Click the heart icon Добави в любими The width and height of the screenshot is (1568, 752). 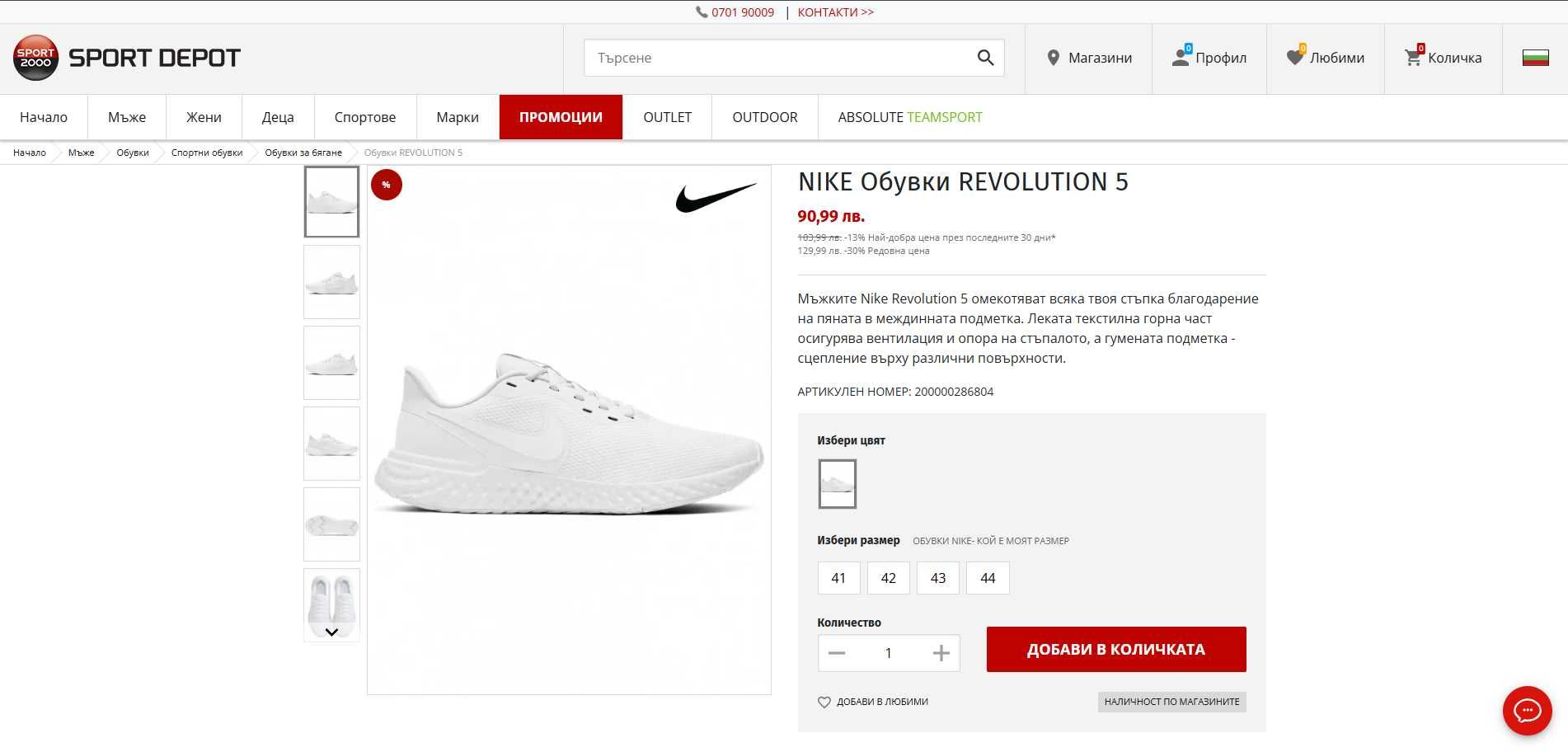pos(824,703)
